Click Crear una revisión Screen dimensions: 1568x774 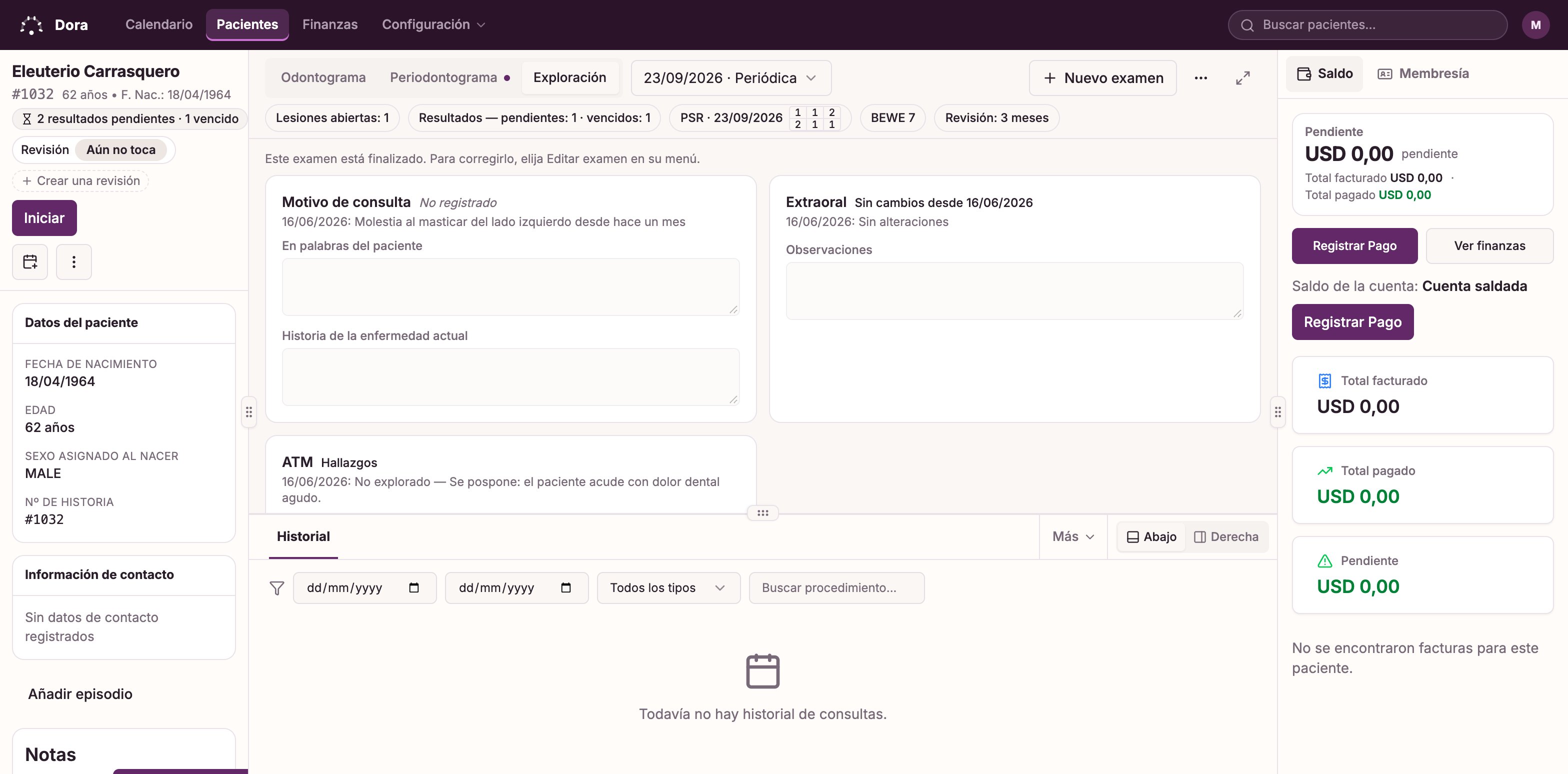[x=80, y=180]
